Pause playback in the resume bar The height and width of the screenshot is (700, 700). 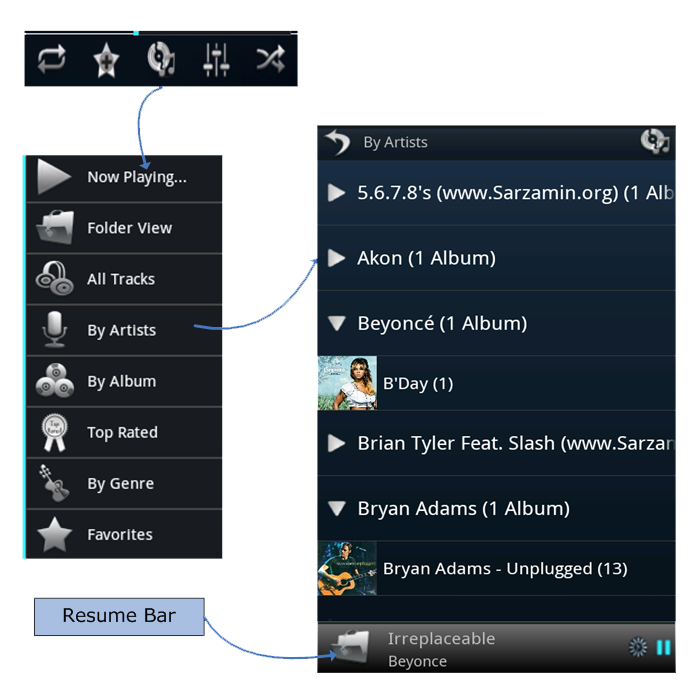pyautogui.click(x=663, y=647)
